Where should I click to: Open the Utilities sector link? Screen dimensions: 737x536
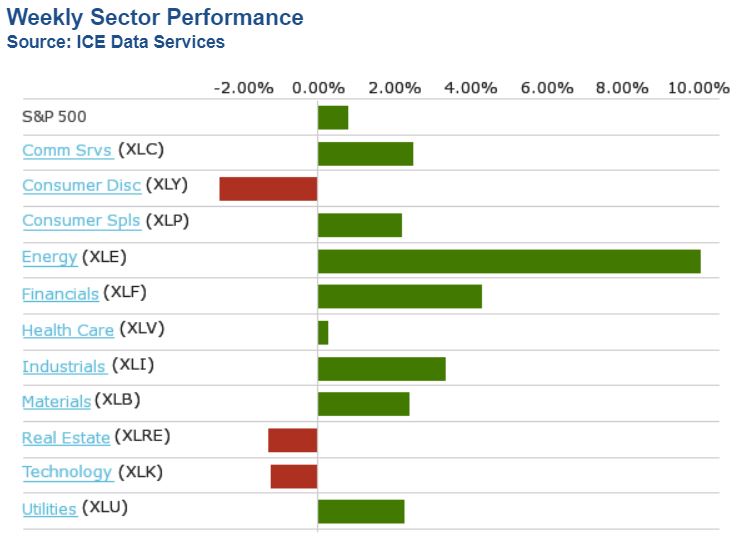click(x=49, y=510)
